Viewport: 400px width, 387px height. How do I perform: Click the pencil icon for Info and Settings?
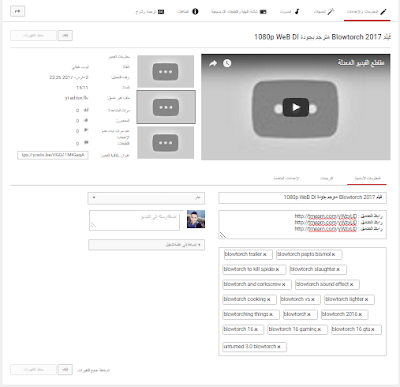click(x=384, y=12)
